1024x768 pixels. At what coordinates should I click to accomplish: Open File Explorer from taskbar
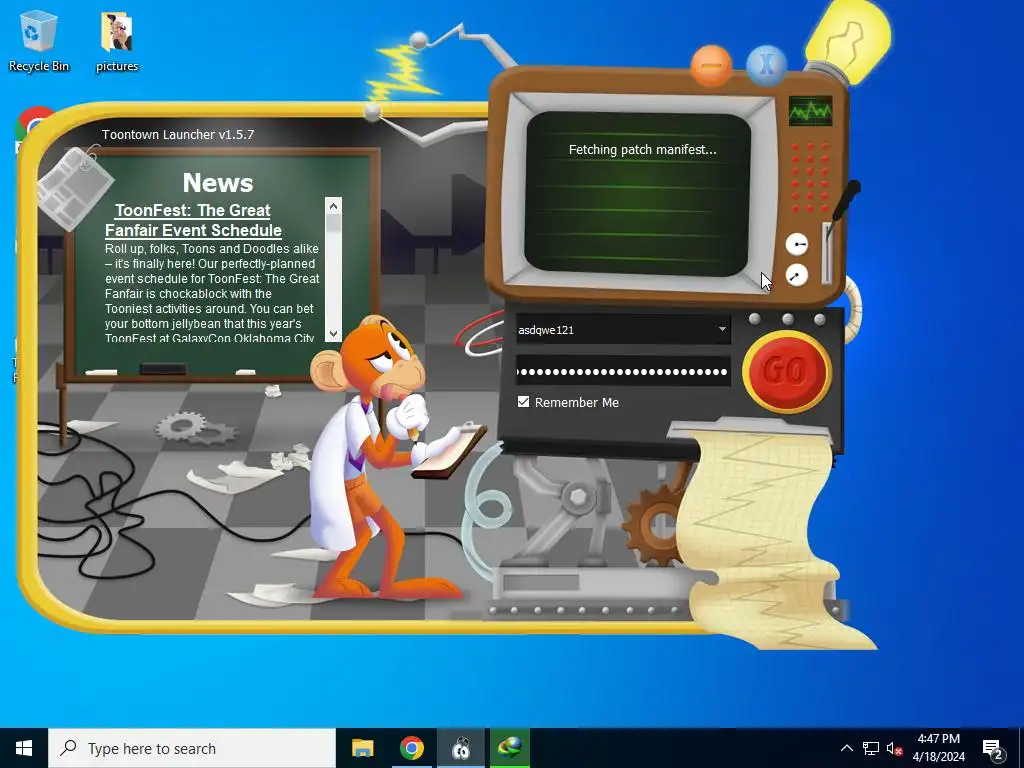coord(362,748)
